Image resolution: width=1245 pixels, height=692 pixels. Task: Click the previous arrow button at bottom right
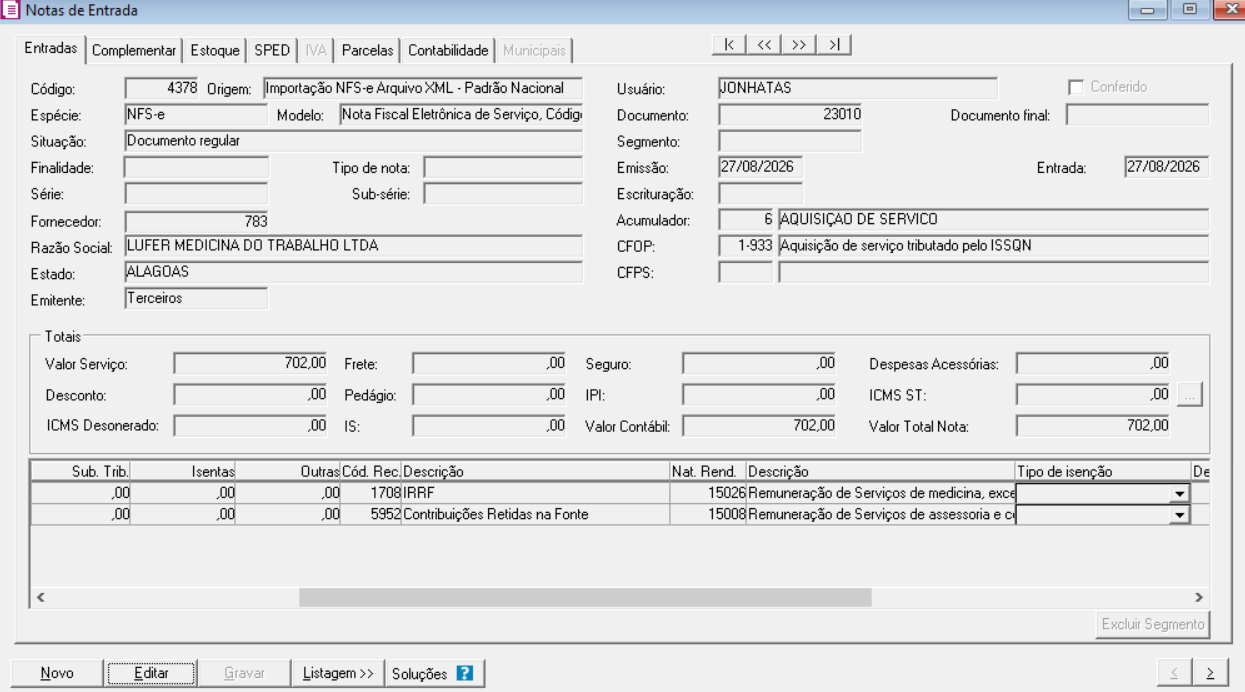pos(1174,673)
